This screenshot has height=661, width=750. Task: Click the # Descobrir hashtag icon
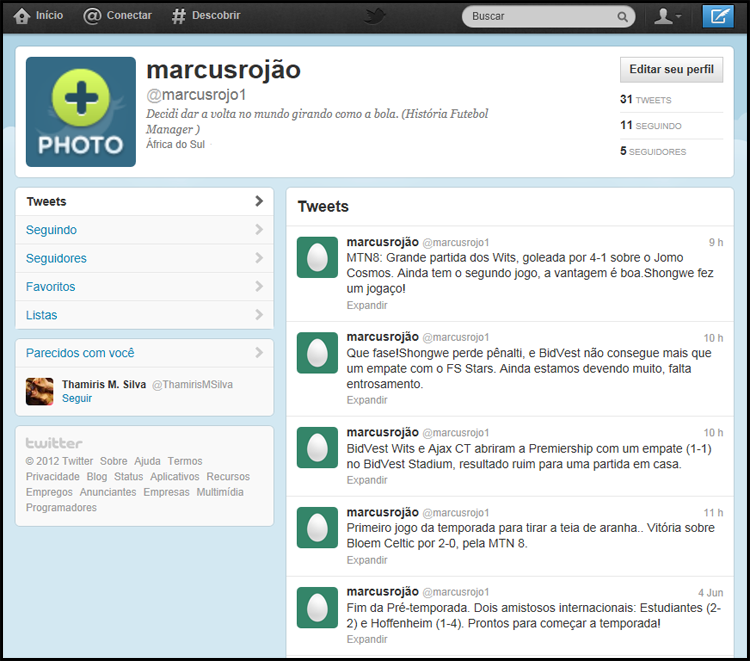pos(178,16)
